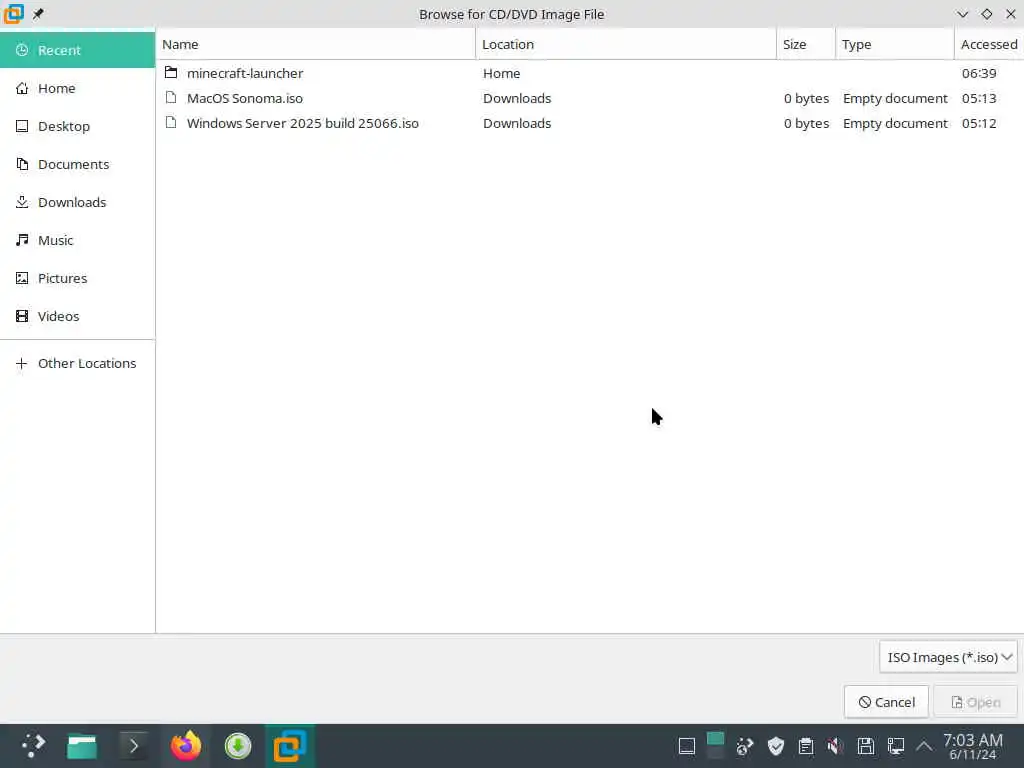This screenshot has width=1024, height=768.
Task: Cancel the file browse dialog
Action: click(886, 702)
